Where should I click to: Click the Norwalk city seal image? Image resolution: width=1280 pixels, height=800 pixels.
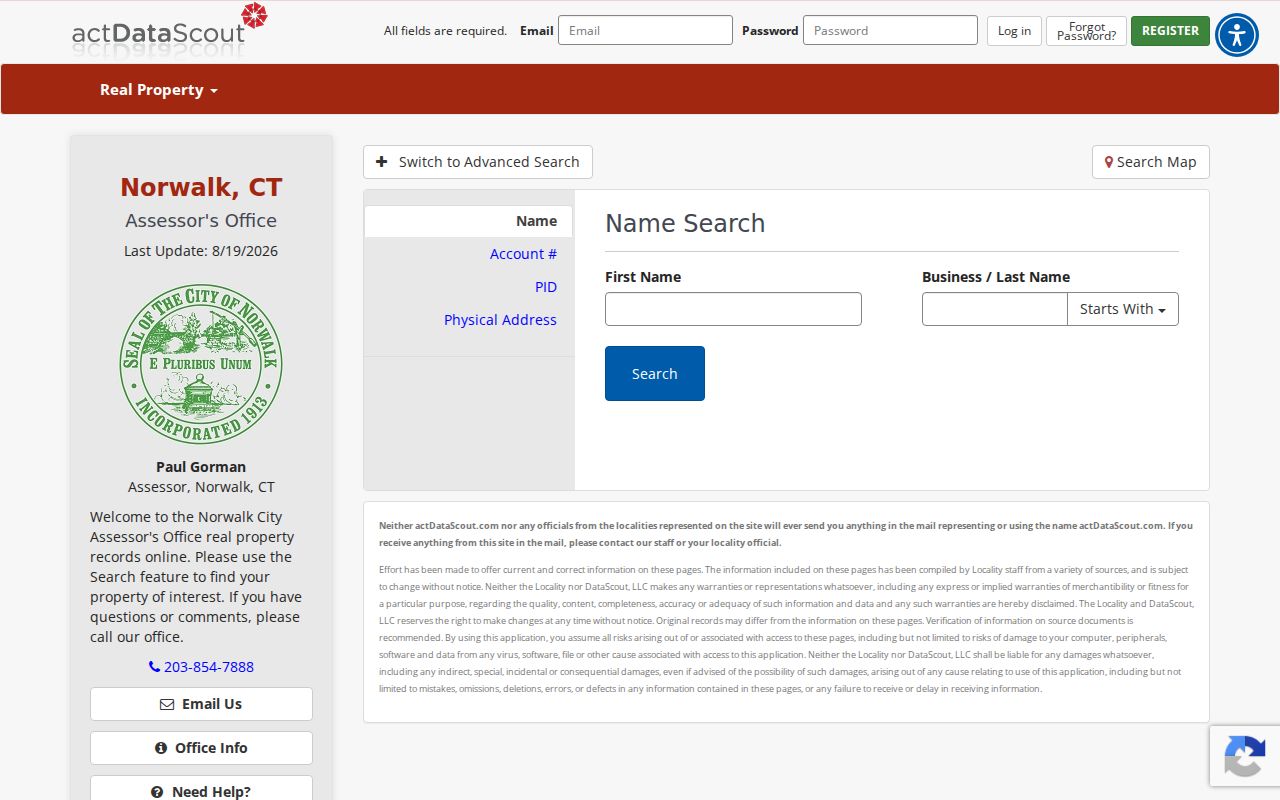tap(201, 363)
